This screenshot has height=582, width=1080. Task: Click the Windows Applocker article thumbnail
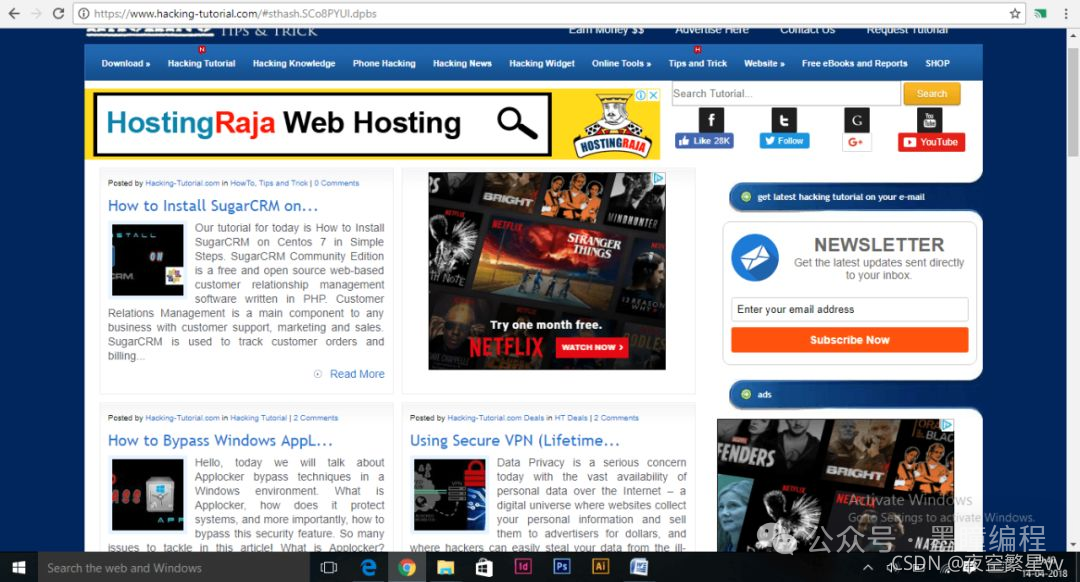point(147,495)
